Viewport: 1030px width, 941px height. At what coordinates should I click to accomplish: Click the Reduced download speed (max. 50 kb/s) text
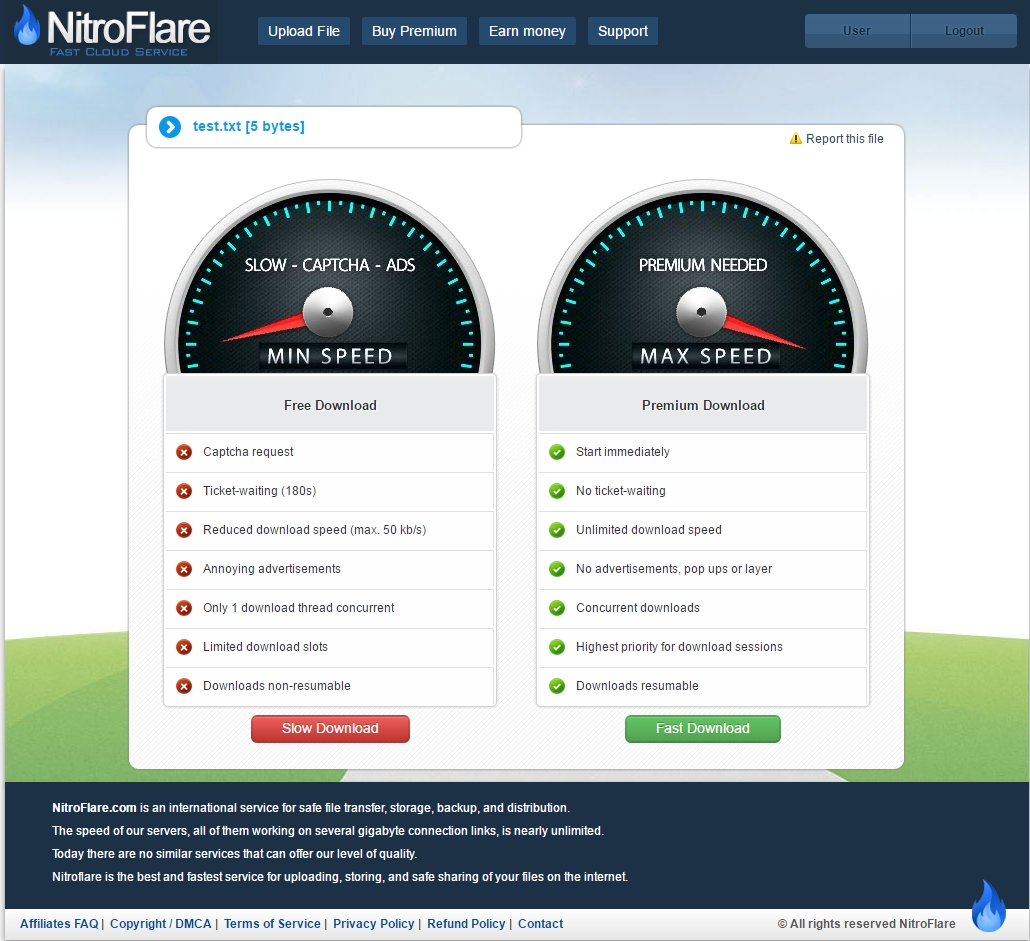point(315,530)
